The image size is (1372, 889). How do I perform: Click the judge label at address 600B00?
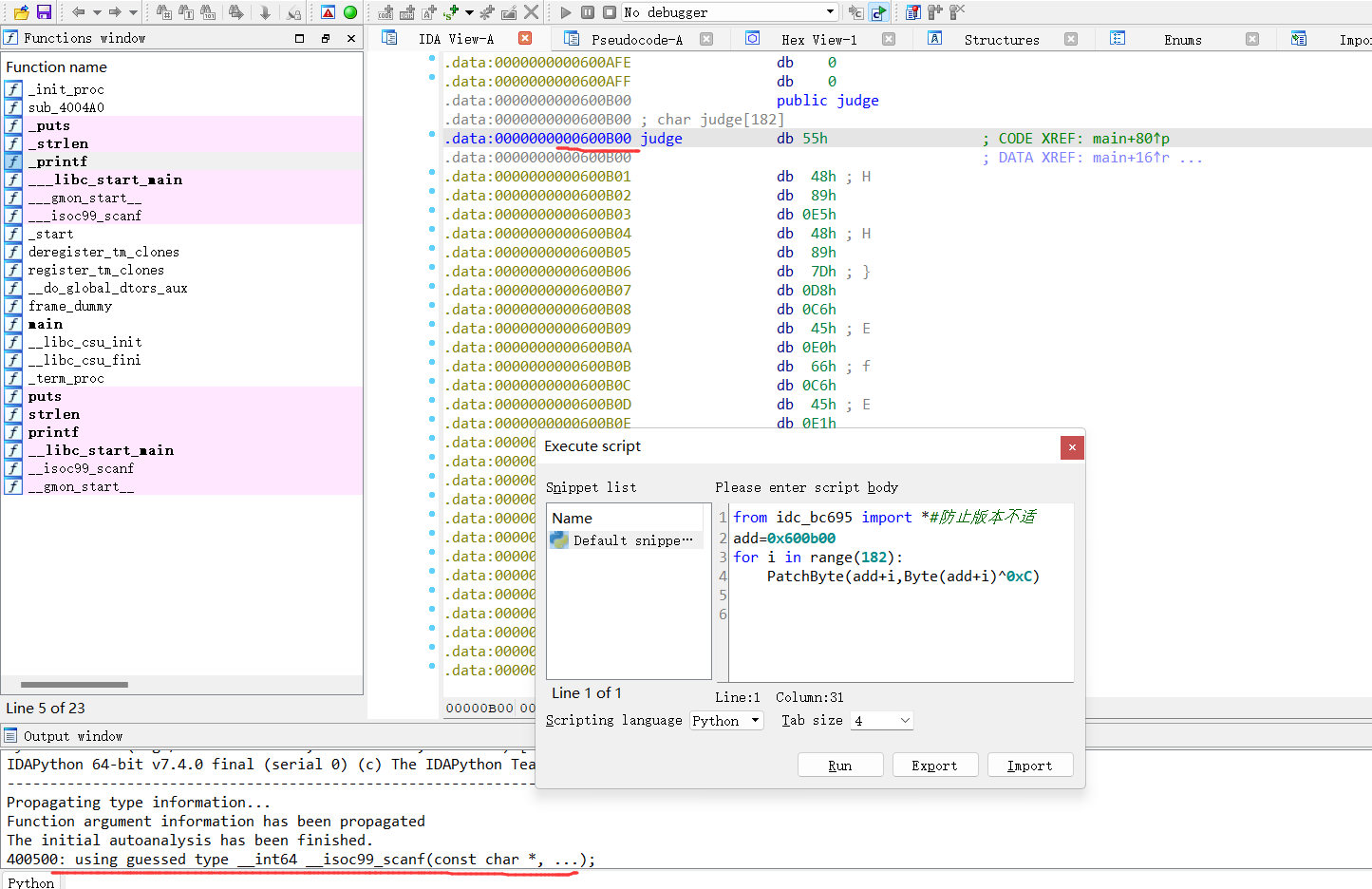click(661, 139)
